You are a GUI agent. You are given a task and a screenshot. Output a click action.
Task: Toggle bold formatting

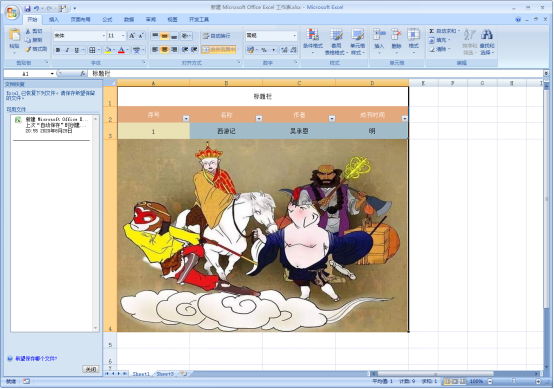(58, 50)
